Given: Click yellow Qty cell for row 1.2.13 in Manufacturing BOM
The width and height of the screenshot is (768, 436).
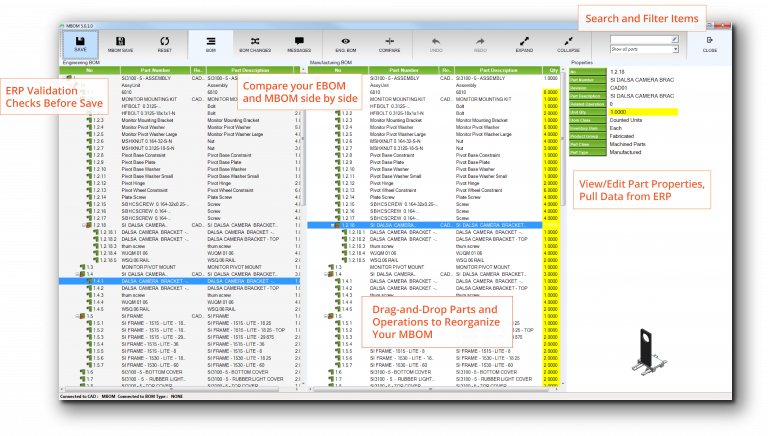Looking at the screenshot, I should pyautogui.click(x=551, y=190).
